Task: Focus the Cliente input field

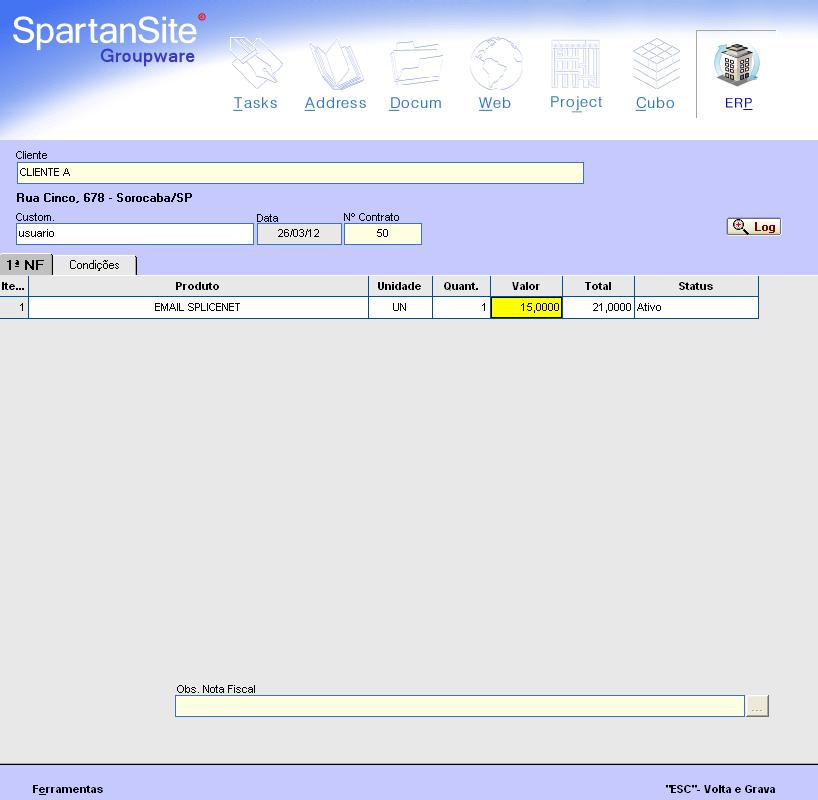Action: click(300, 173)
